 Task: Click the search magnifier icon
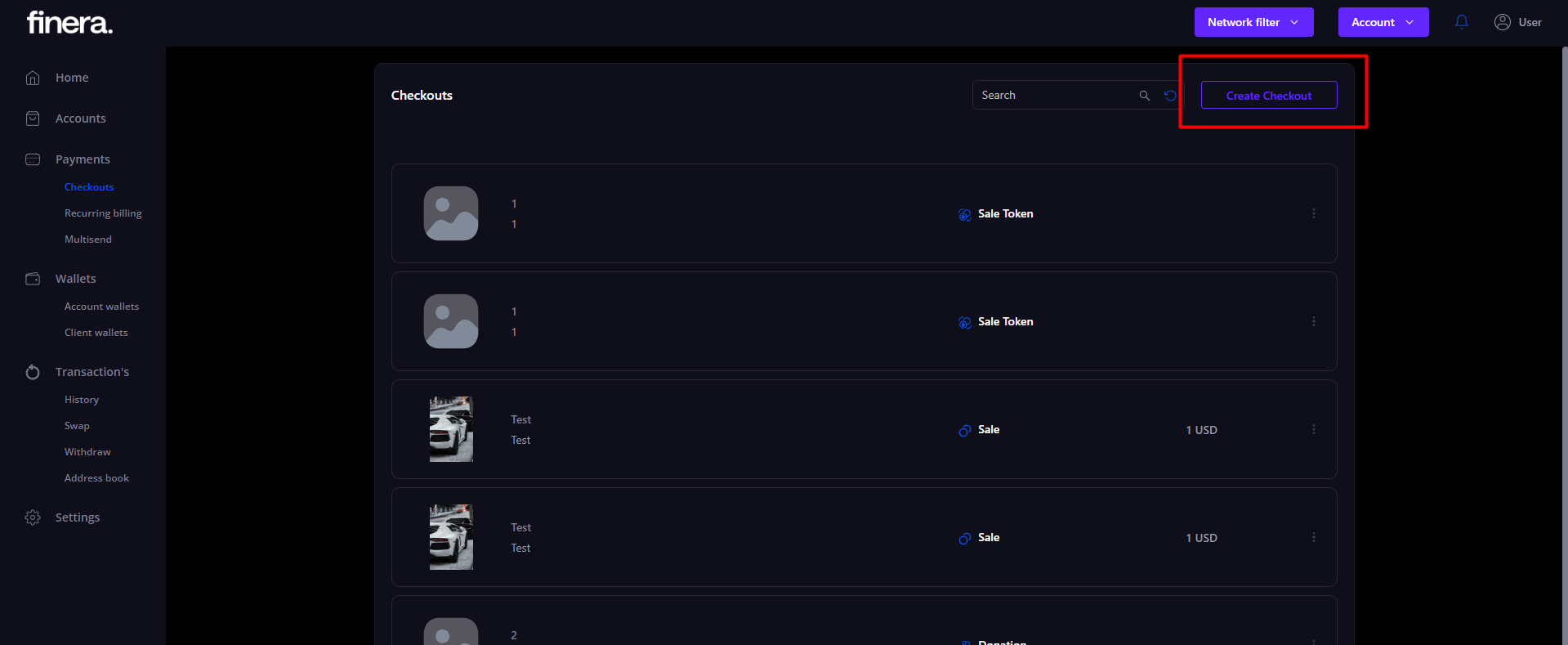click(1145, 96)
